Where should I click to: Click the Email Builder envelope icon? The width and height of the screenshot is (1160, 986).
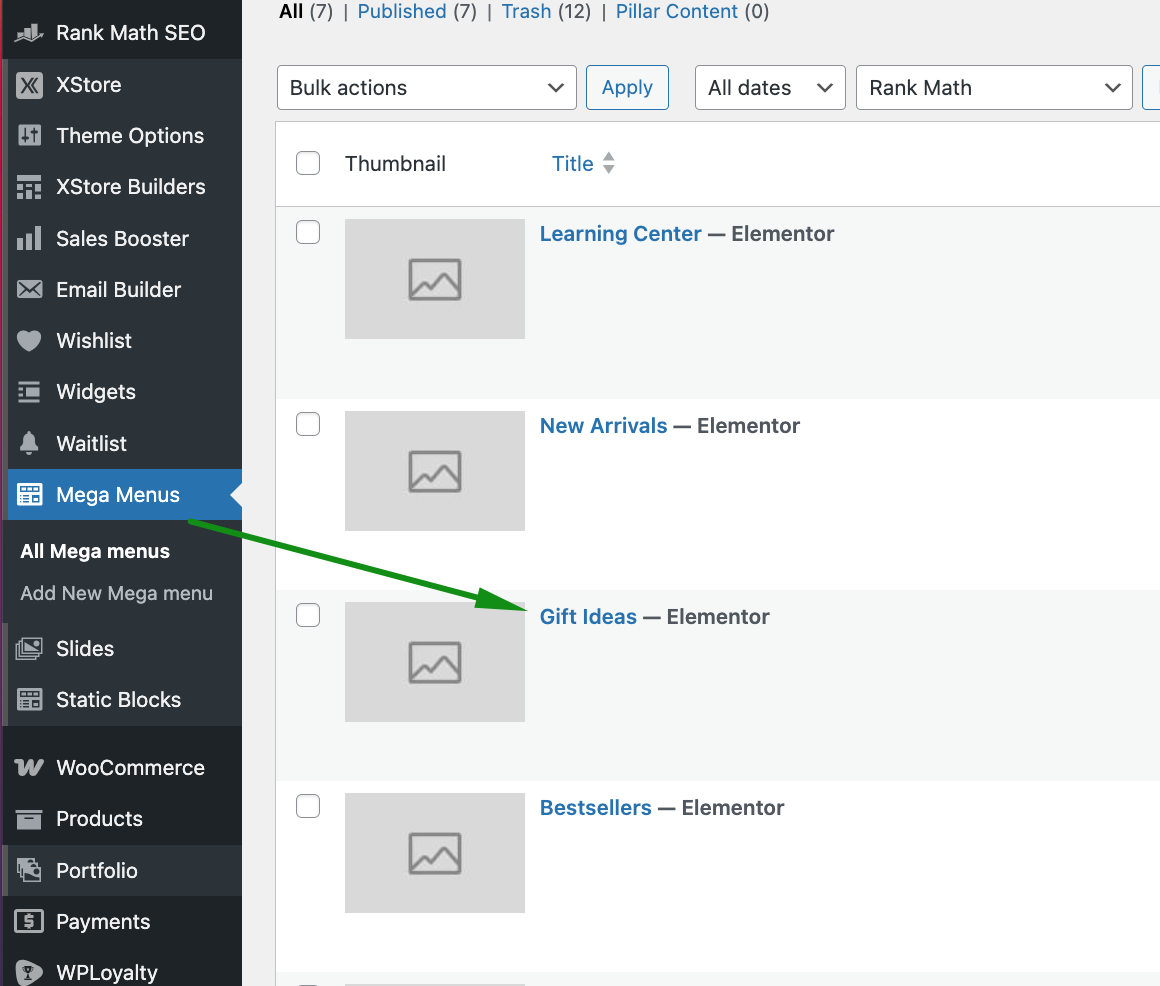29,289
